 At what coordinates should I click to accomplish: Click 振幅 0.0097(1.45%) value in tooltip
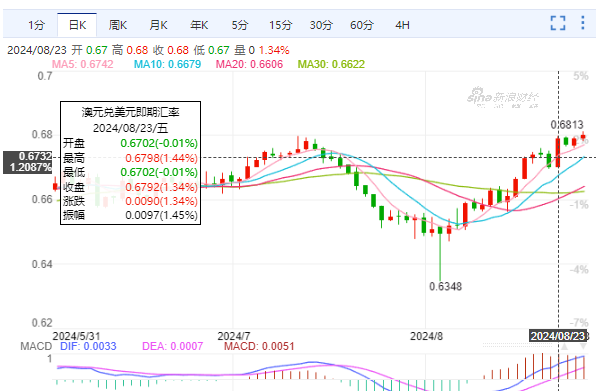click(x=162, y=215)
